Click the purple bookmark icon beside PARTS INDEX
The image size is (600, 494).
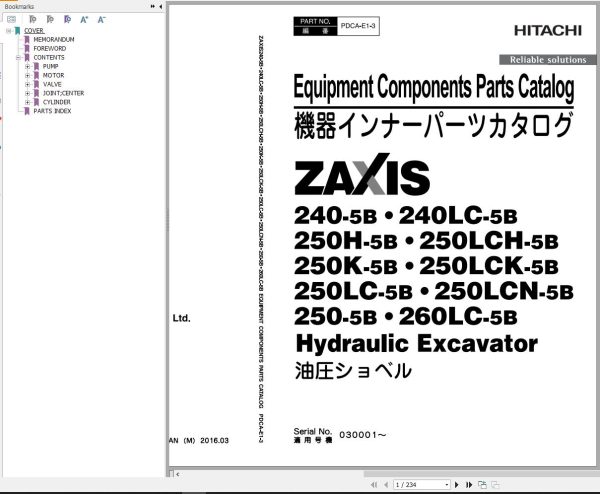(x=27, y=111)
